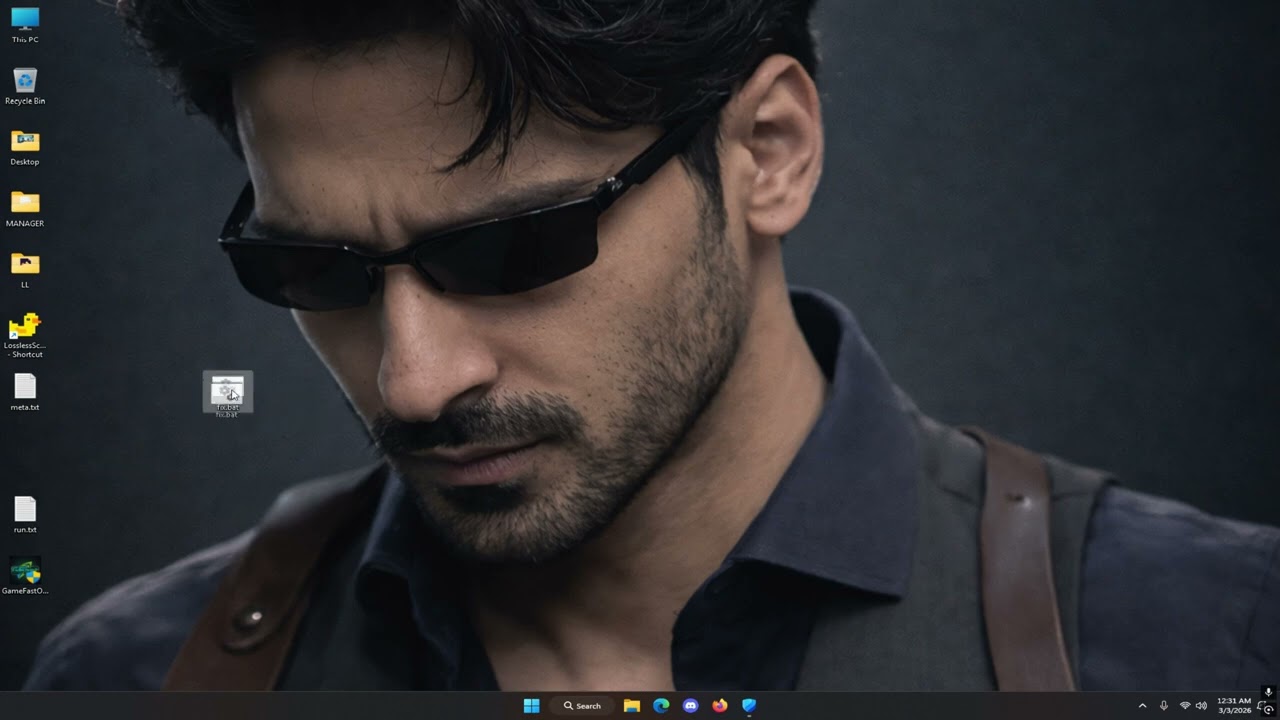Select the run.txt file icon
The height and width of the screenshot is (720, 1280).
(25, 515)
